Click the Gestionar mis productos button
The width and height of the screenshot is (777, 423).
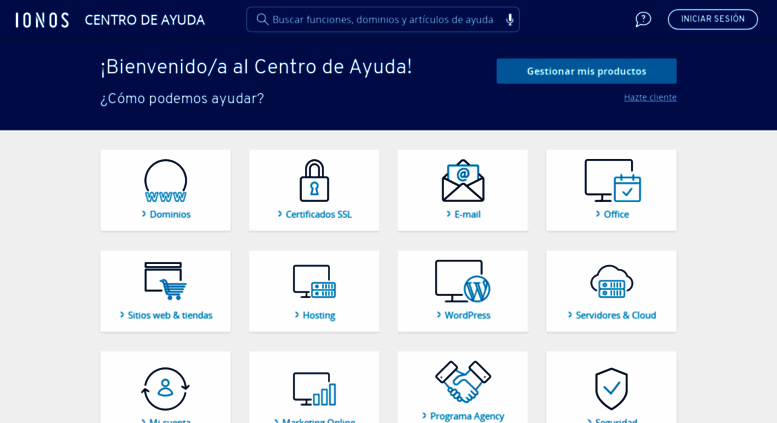pyautogui.click(x=586, y=71)
